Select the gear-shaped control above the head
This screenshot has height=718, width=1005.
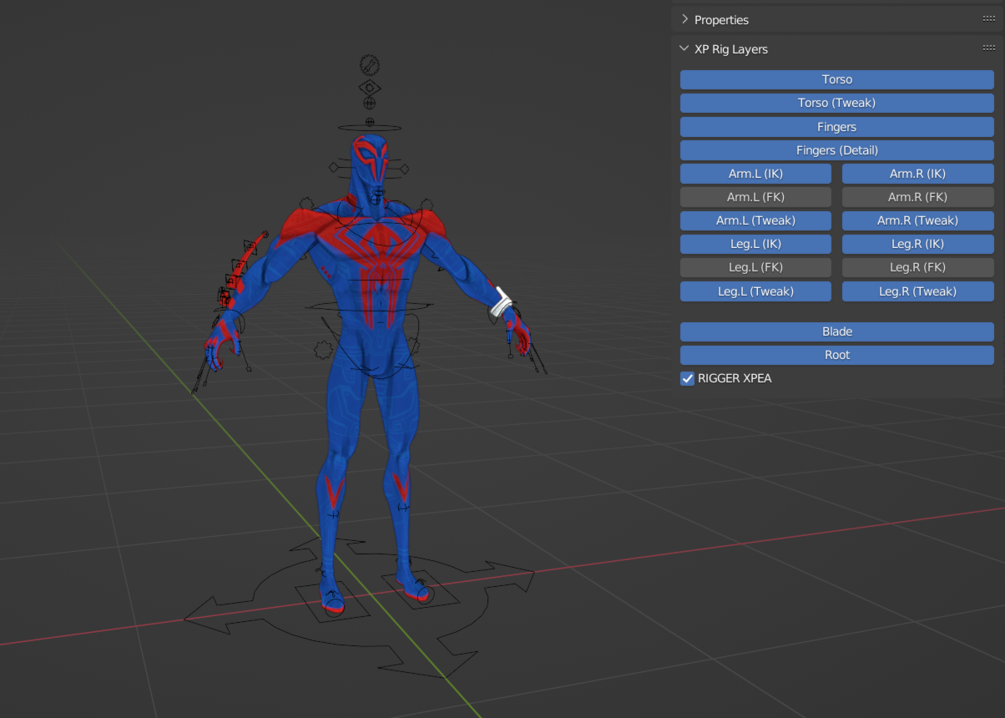pyautogui.click(x=369, y=64)
